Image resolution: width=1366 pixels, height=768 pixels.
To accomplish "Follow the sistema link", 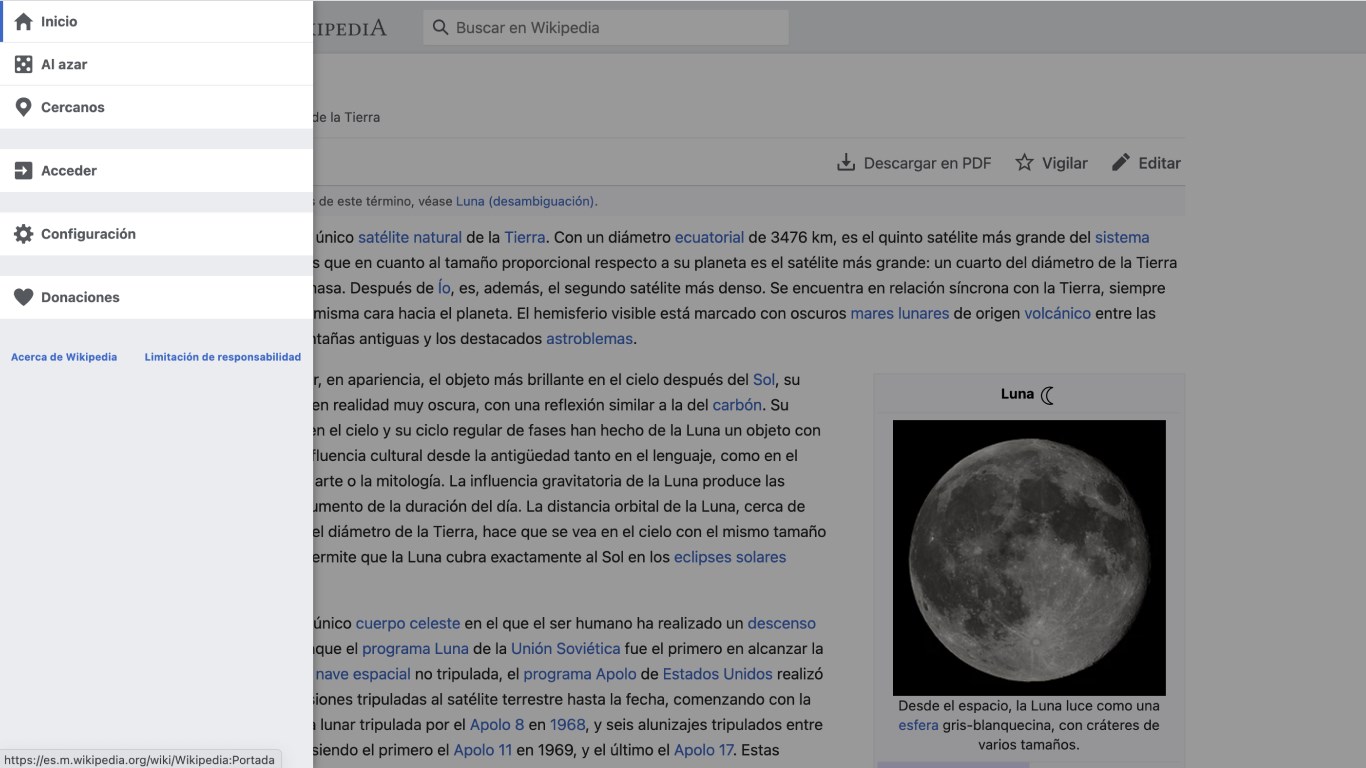I will click(1122, 237).
